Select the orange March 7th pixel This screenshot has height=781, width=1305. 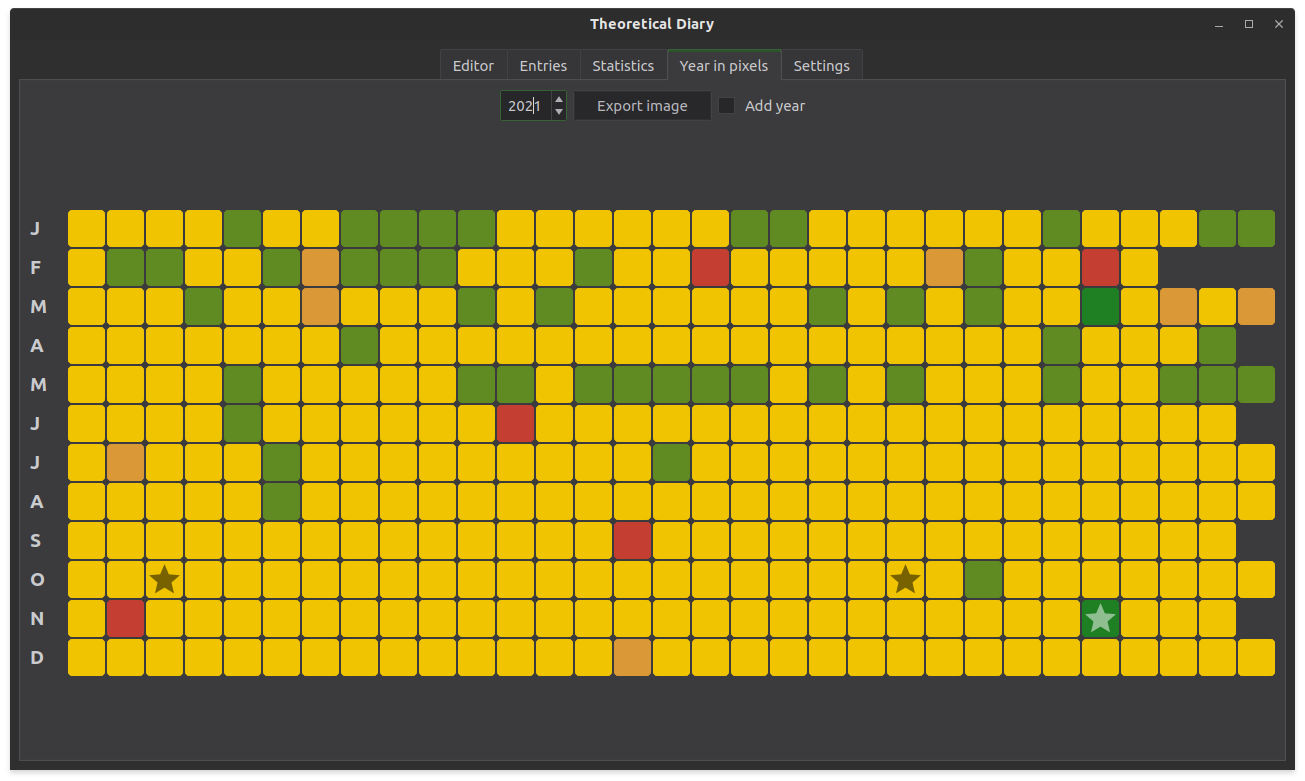pyautogui.click(x=321, y=306)
